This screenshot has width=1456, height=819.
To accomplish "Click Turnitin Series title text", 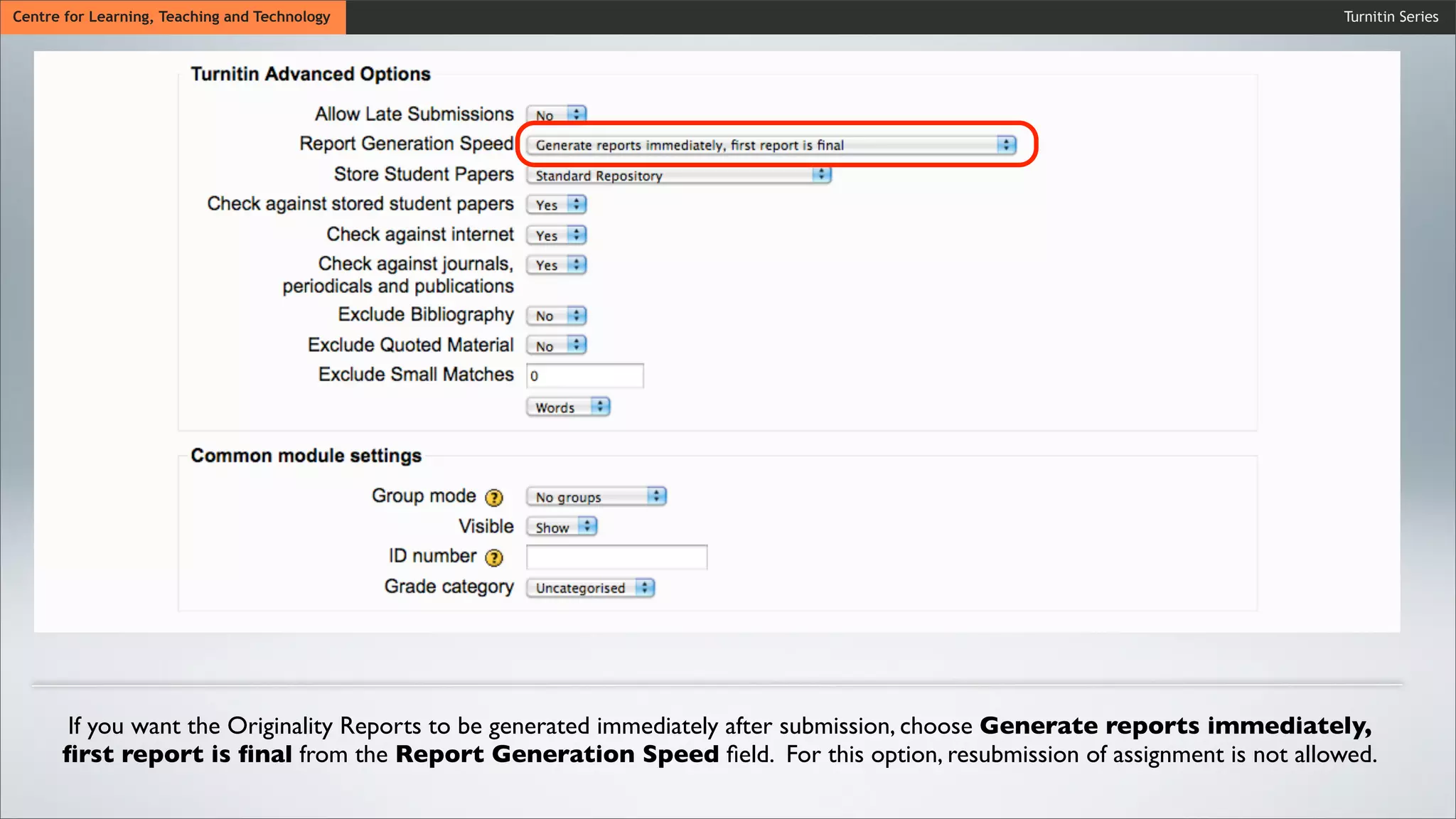I will tap(1390, 16).
